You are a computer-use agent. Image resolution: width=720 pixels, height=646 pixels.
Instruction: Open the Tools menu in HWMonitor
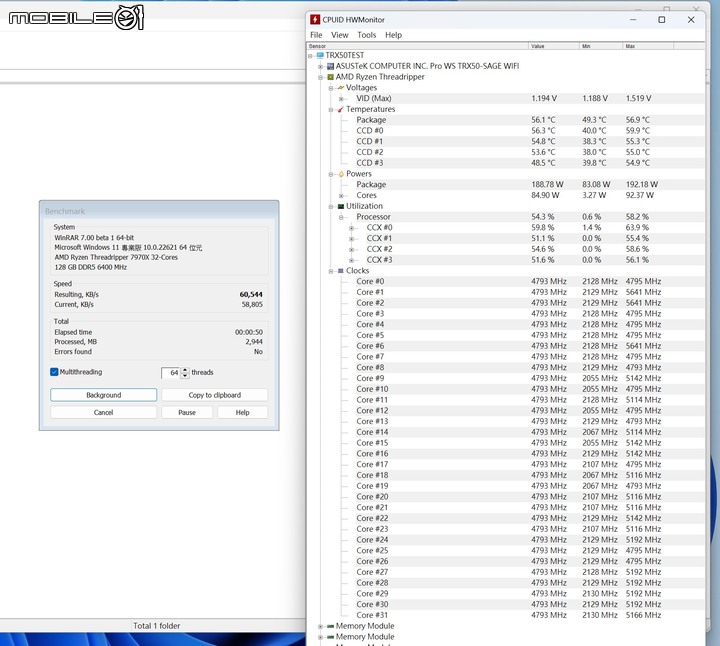(366, 35)
